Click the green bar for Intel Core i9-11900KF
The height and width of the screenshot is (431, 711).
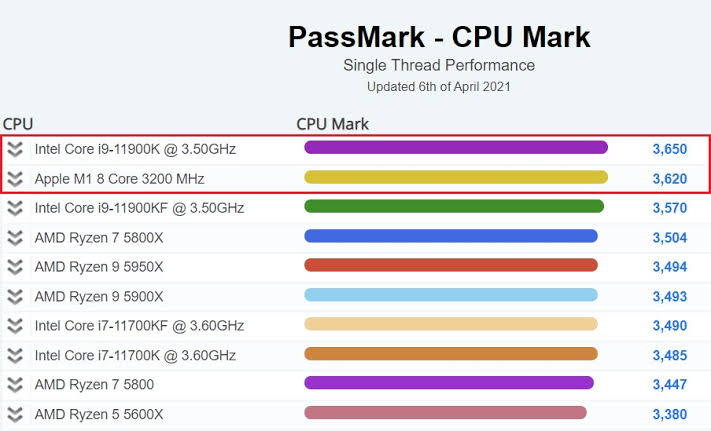[x=454, y=207]
